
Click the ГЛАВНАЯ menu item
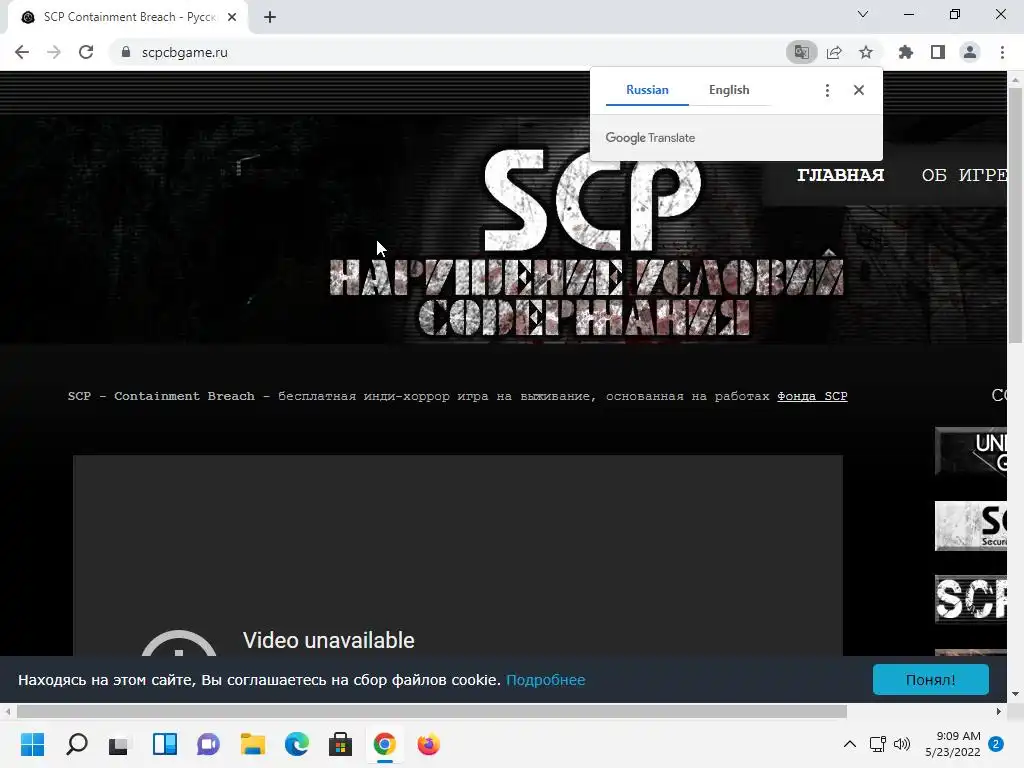coord(840,175)
